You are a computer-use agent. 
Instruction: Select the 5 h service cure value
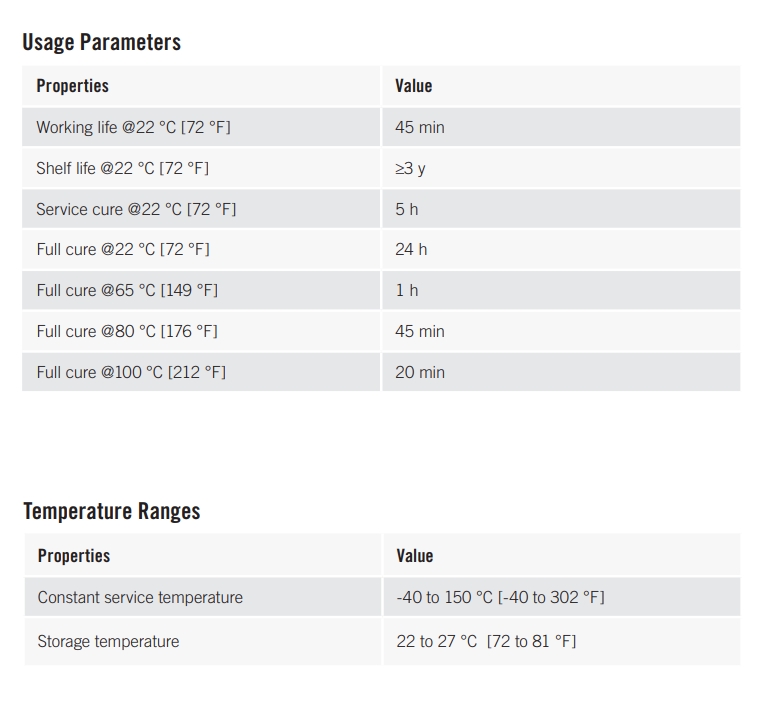point(406,209)
